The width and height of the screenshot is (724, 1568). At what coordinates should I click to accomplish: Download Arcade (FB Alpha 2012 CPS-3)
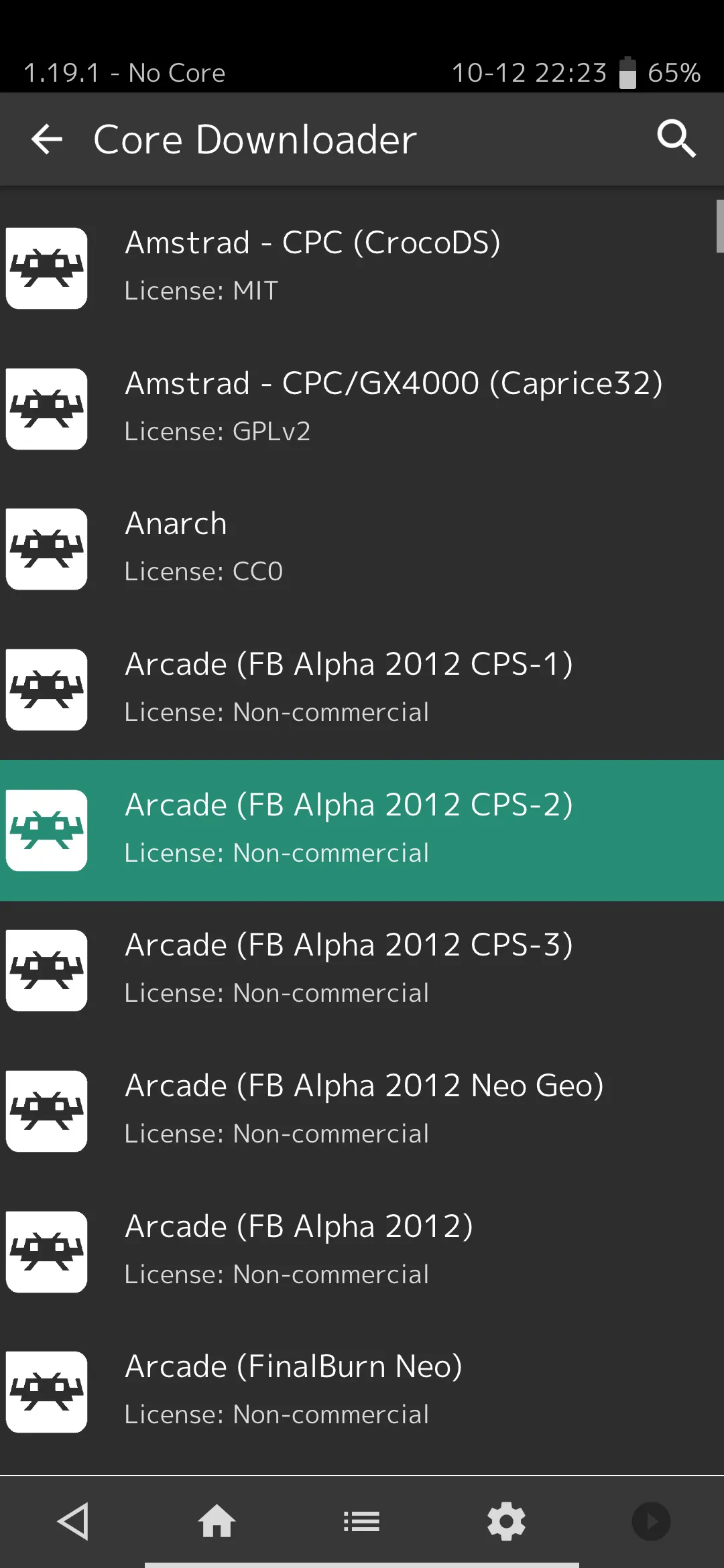[362, 970]
